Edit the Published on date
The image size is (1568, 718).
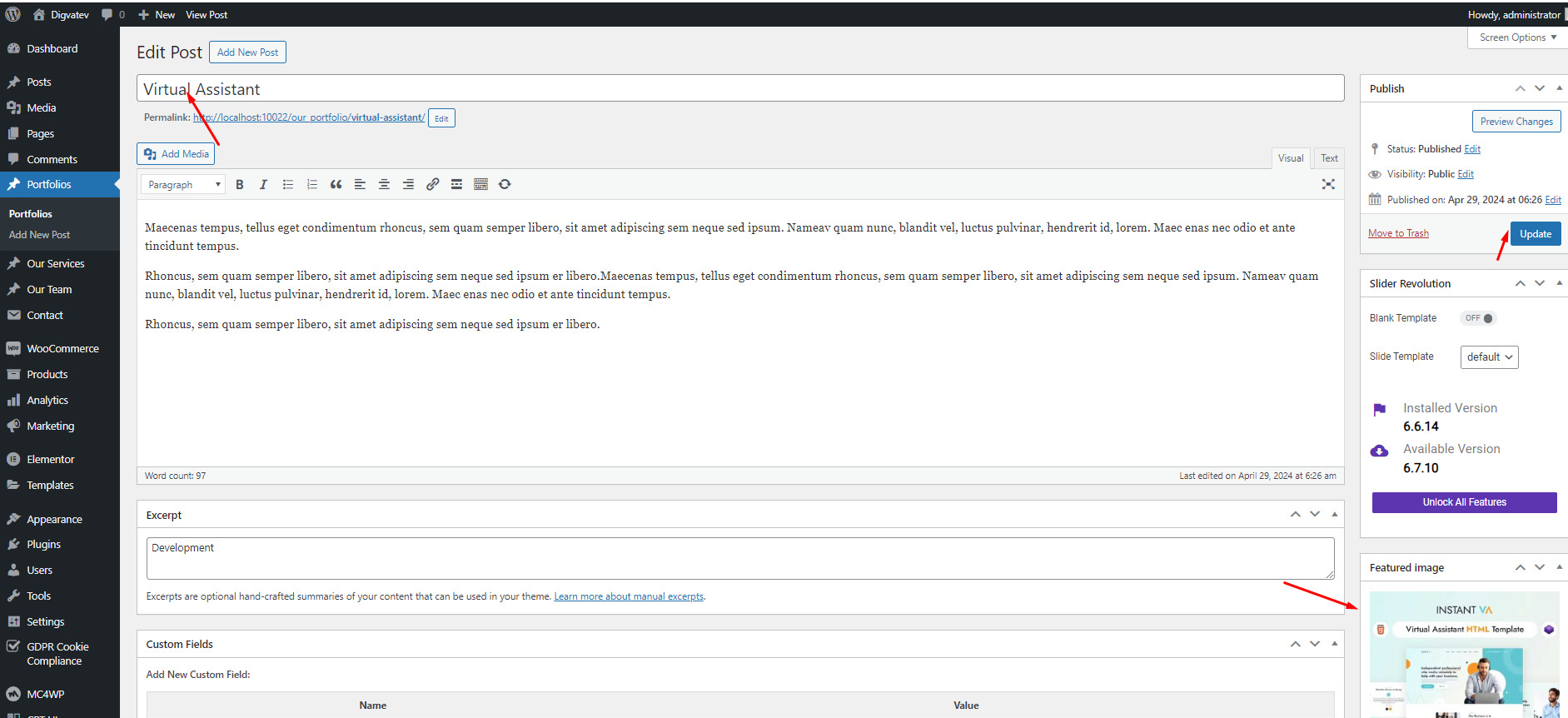pyautogui.click(x=1553, y=200)
